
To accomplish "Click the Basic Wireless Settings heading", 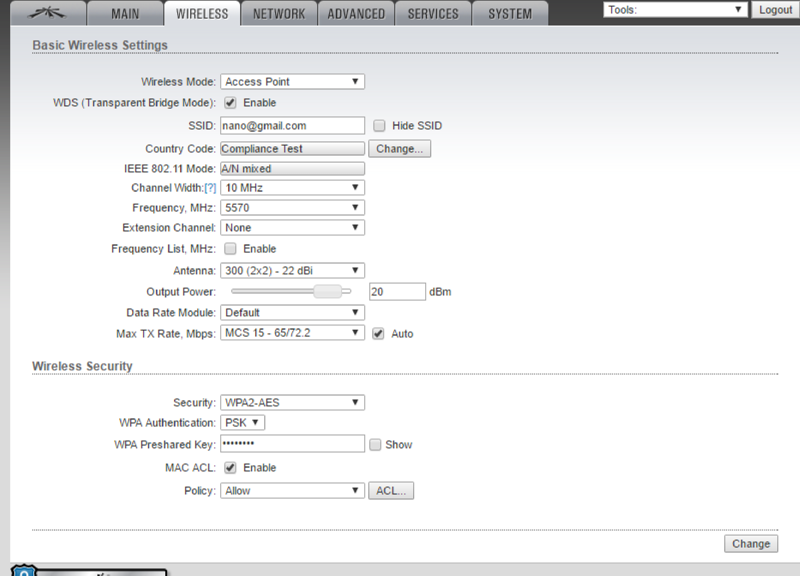I will coord(100,45).
